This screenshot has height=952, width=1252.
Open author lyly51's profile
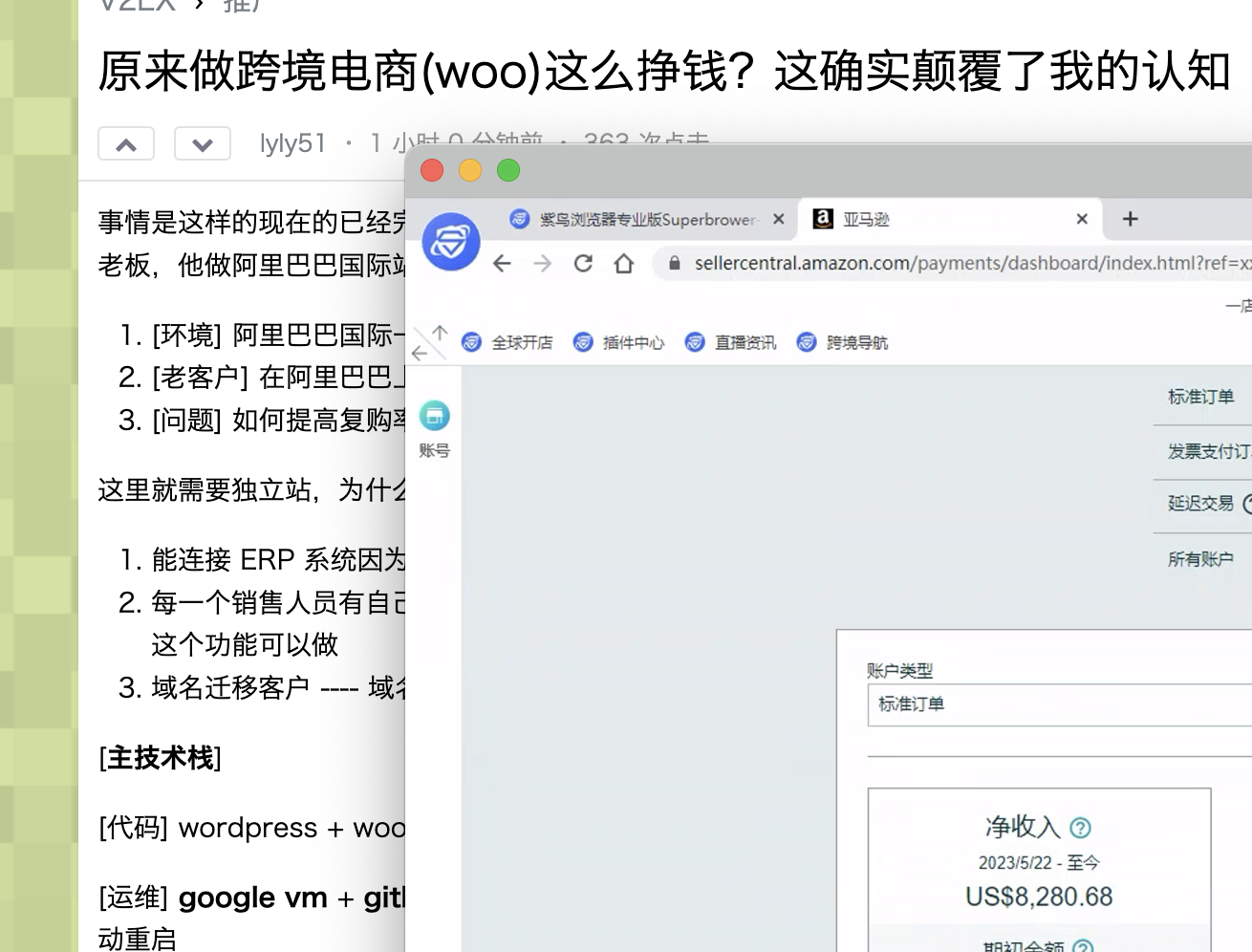click(x=292, y=143)
